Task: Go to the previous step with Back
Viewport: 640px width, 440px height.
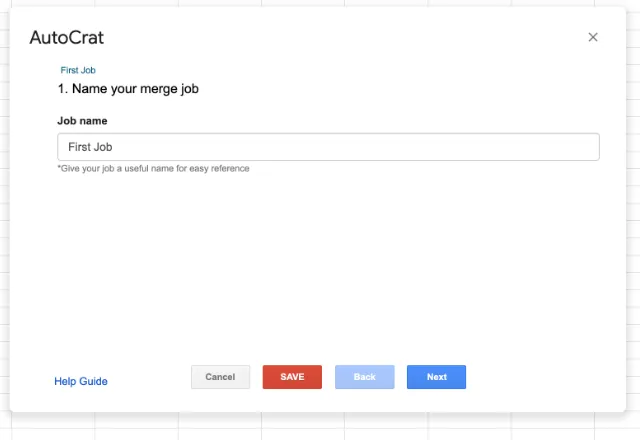Action: [364, 377]
